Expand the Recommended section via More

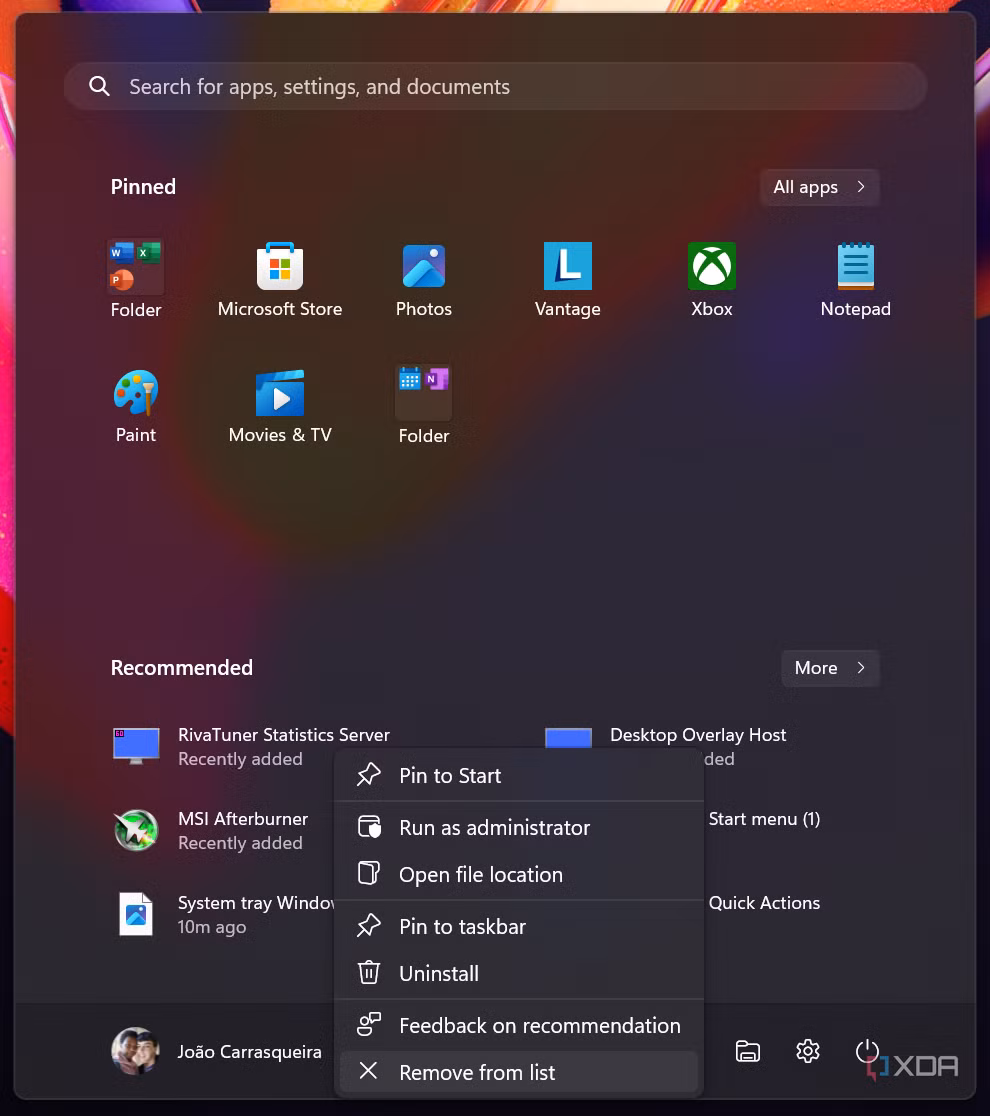tap(828, 667)
